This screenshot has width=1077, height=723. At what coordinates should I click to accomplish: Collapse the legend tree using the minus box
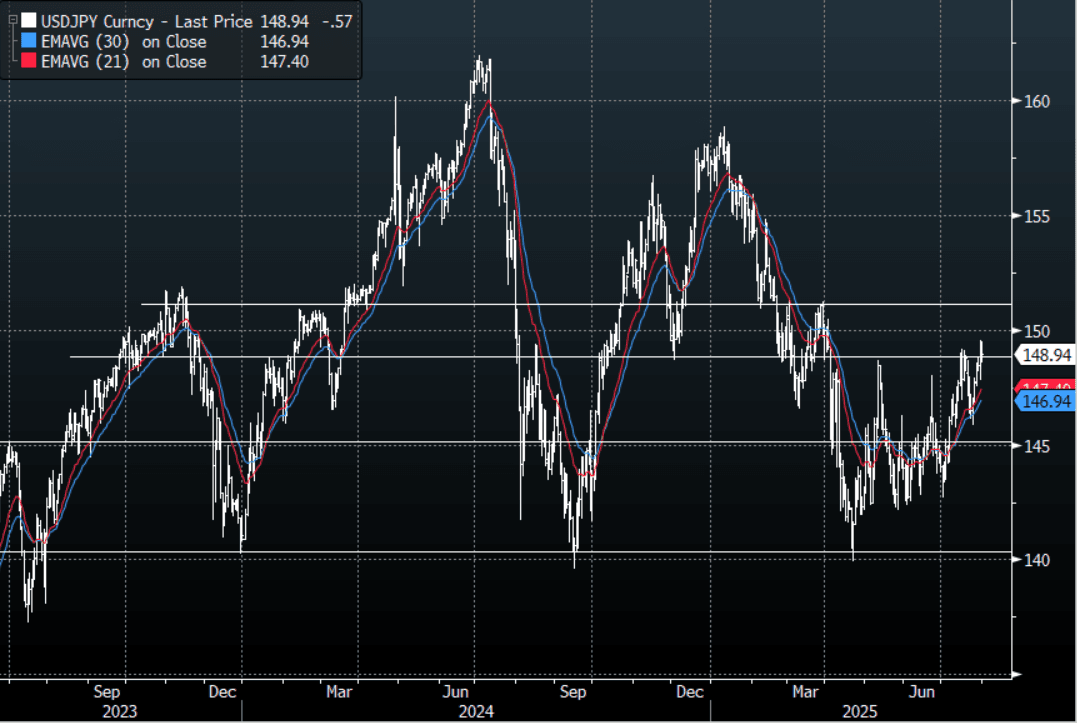click(x=11, y=18)
